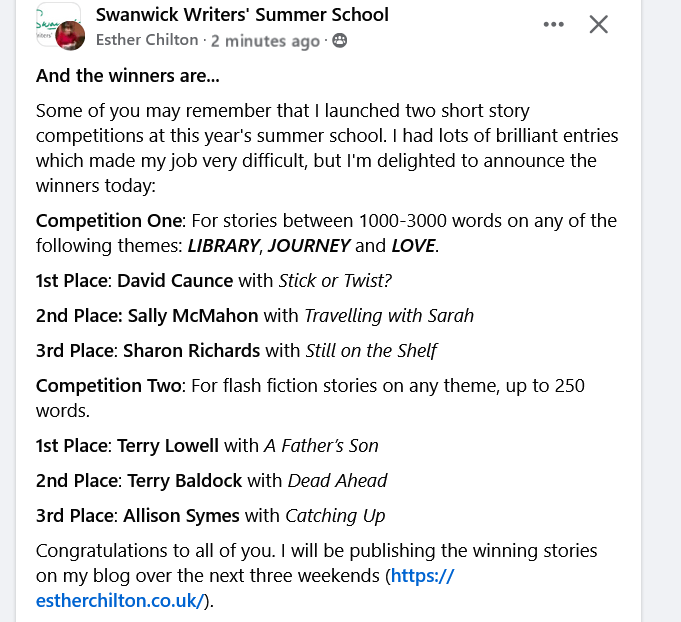This screenshot has width=681, height=622.
Task: Click the post audience group icon
Action: [x=340, y=41]
